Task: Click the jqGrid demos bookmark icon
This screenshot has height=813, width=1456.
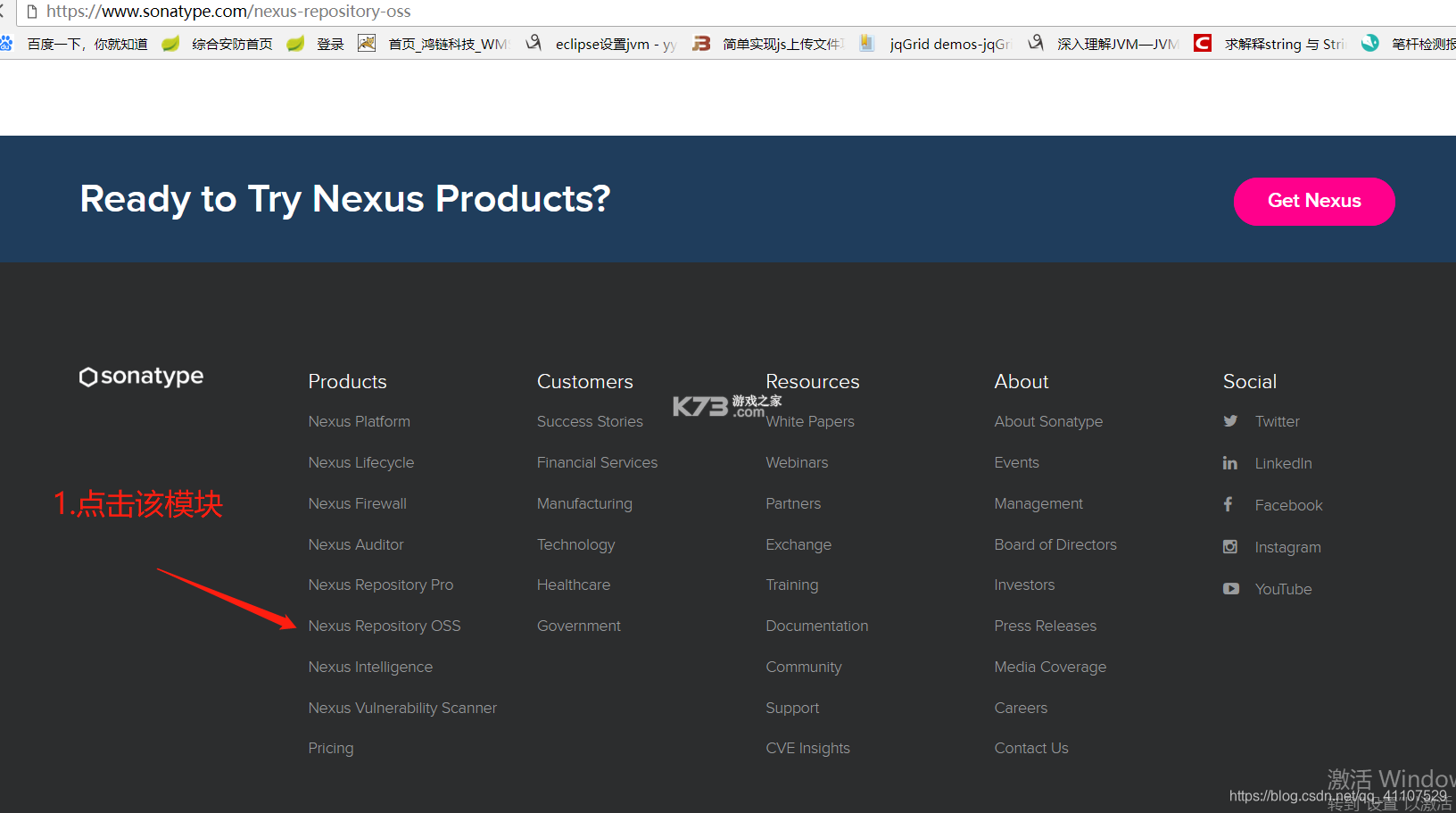Action: [x=866, y=43]
